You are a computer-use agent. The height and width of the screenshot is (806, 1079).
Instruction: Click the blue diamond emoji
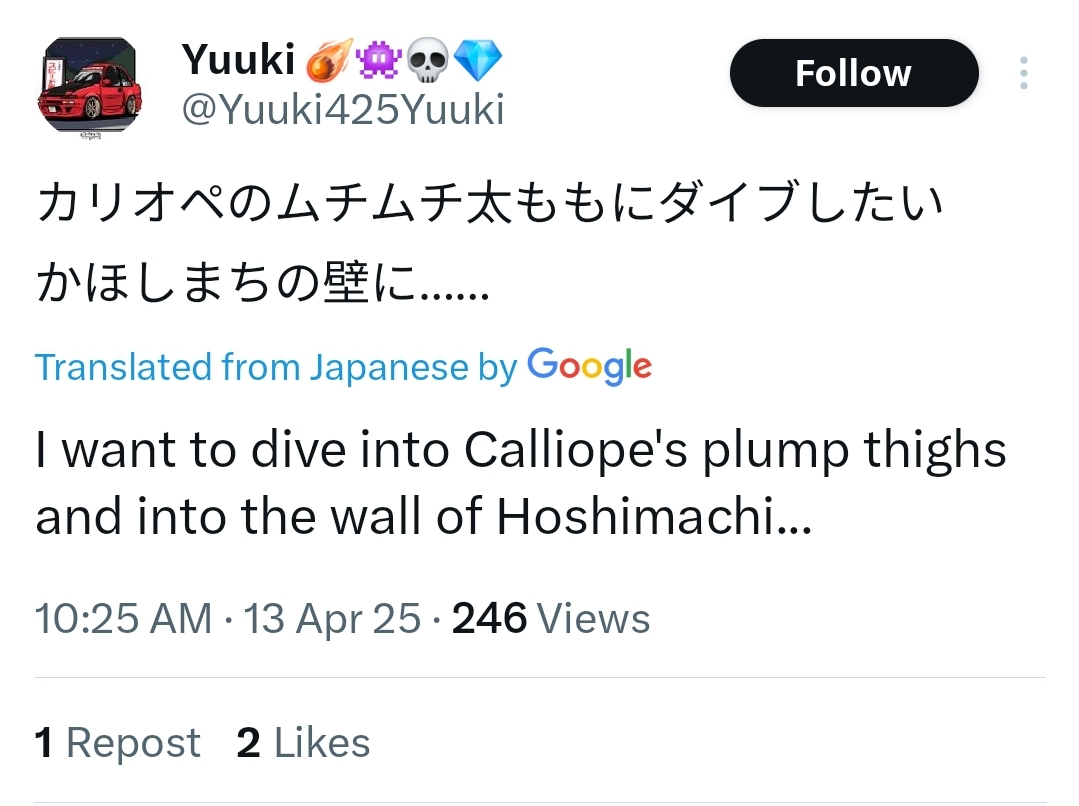pyautogui.click(x=478, y=62)
